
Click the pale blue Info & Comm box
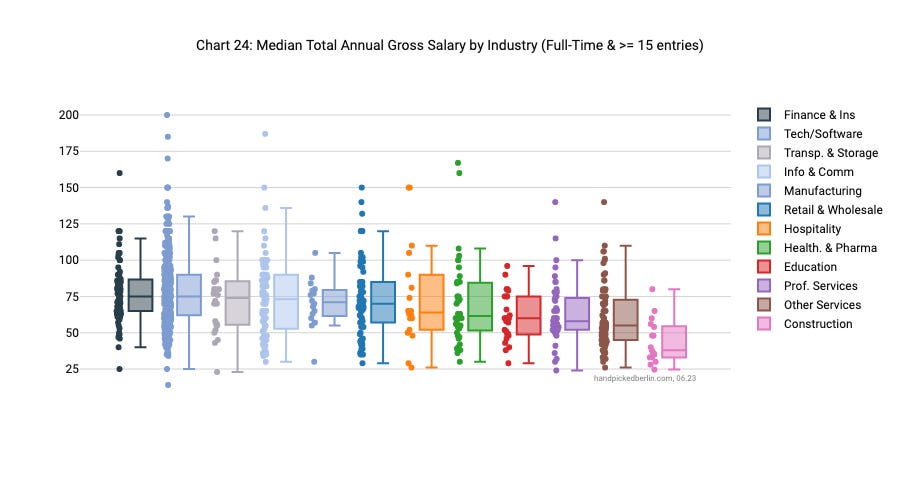(x=286, y=301)
